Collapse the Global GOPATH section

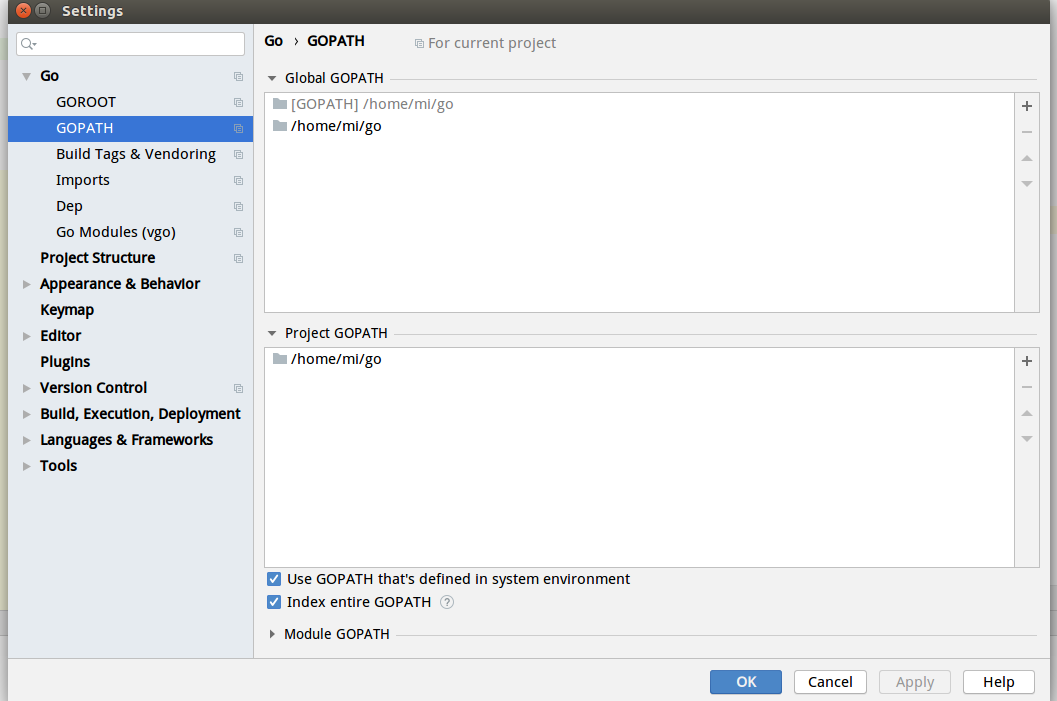tap(272, 78)
